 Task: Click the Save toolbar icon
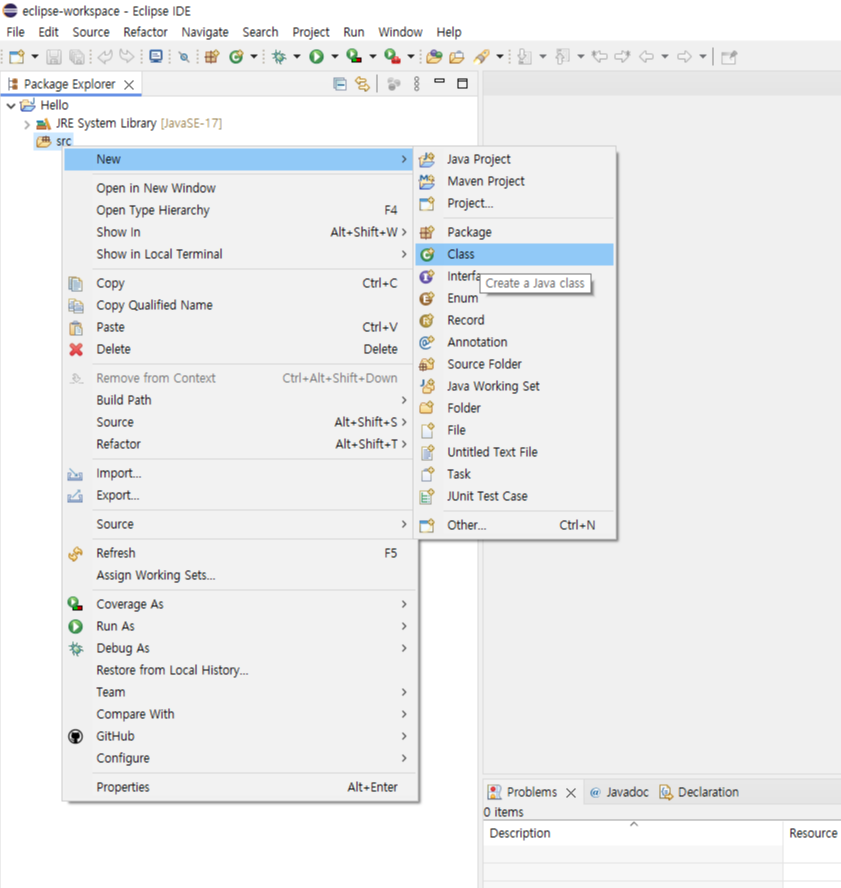tap(54, 57)
